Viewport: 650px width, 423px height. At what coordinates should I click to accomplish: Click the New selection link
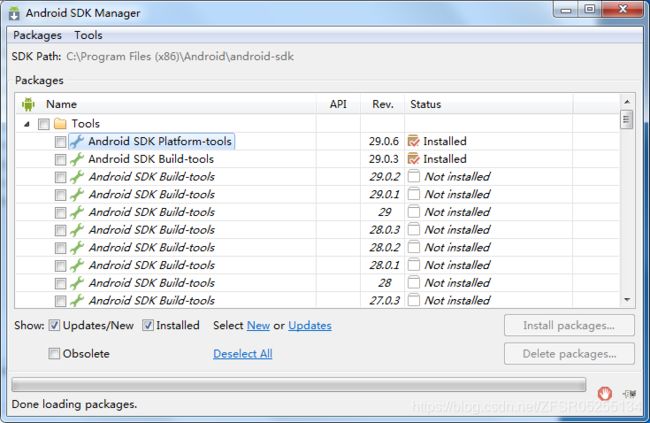click(258, 326)
